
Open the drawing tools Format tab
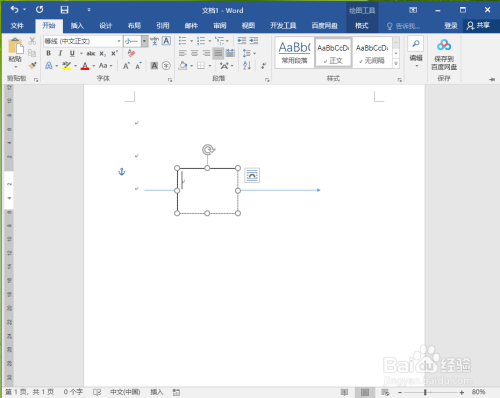362,25
